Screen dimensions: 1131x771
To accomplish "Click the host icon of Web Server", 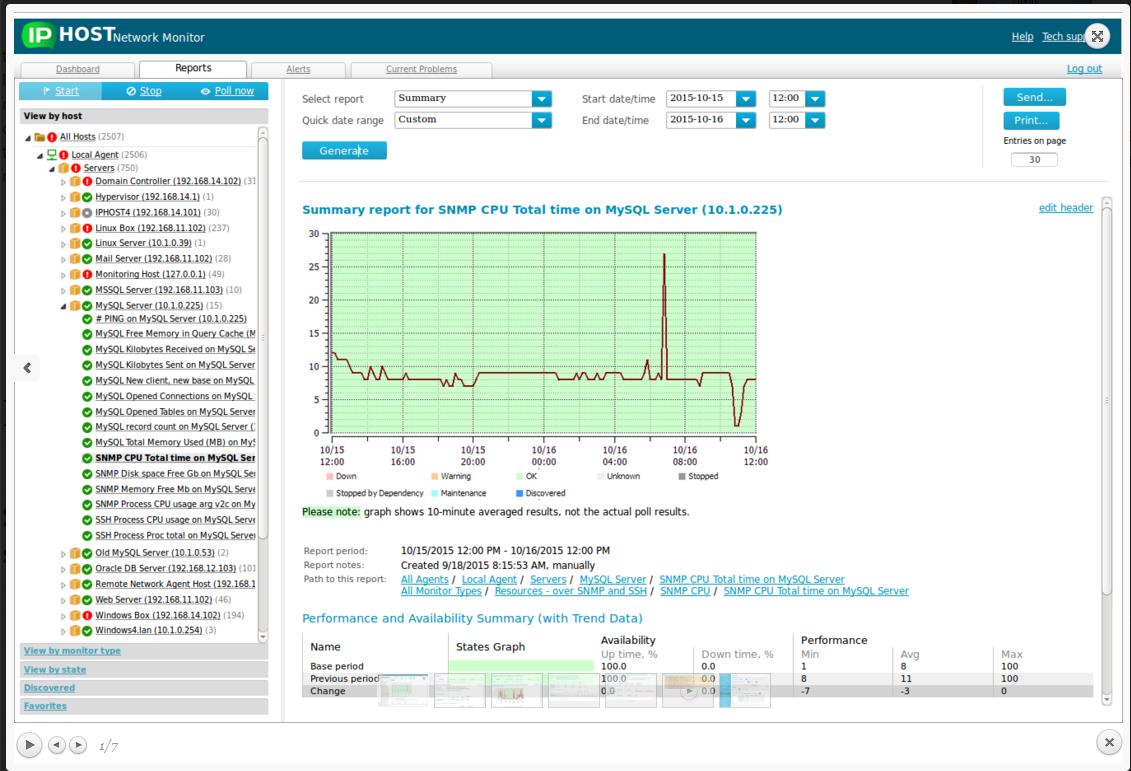I will 75,600.
